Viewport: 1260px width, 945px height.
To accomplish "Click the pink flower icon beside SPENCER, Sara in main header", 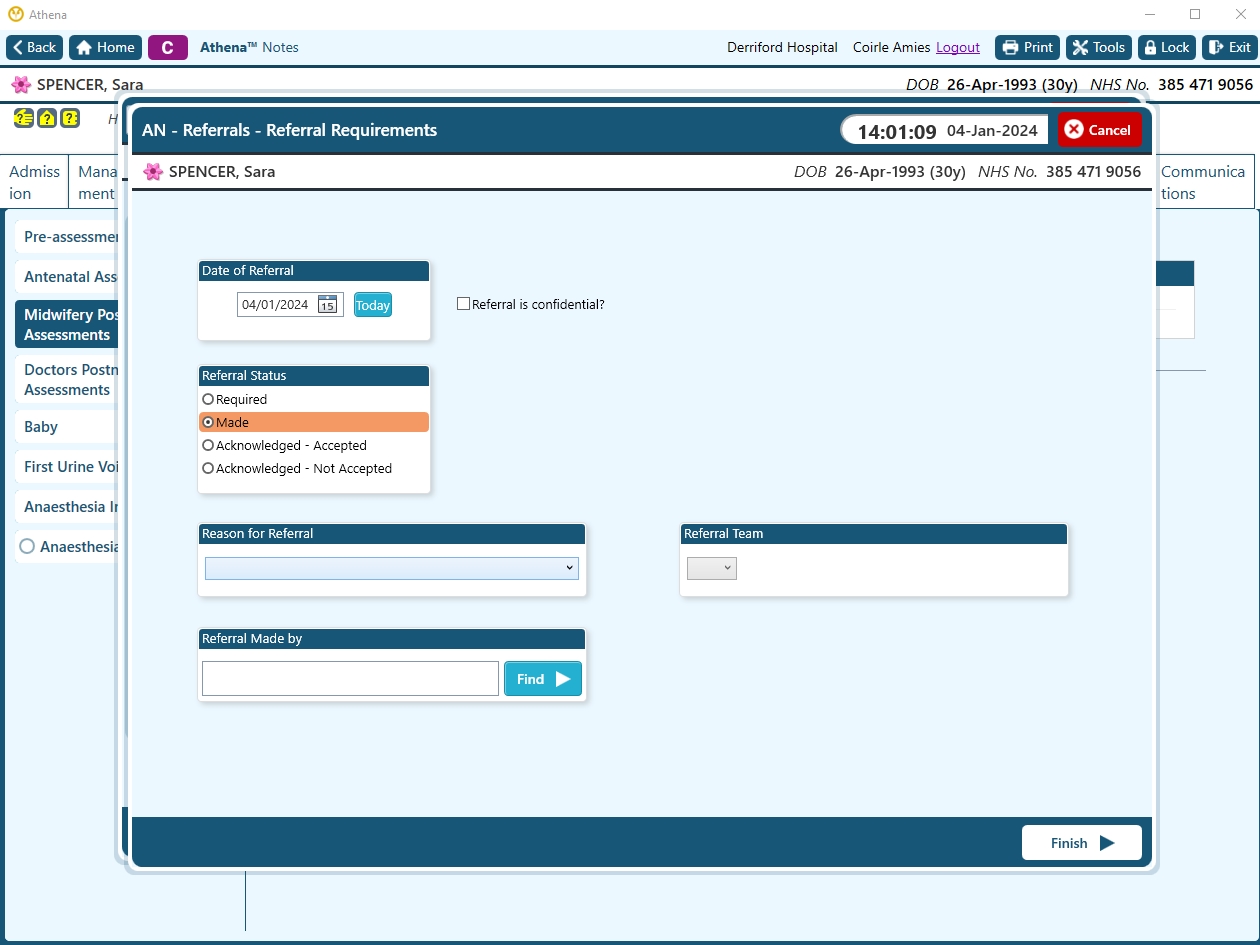I will coord(21,85).
